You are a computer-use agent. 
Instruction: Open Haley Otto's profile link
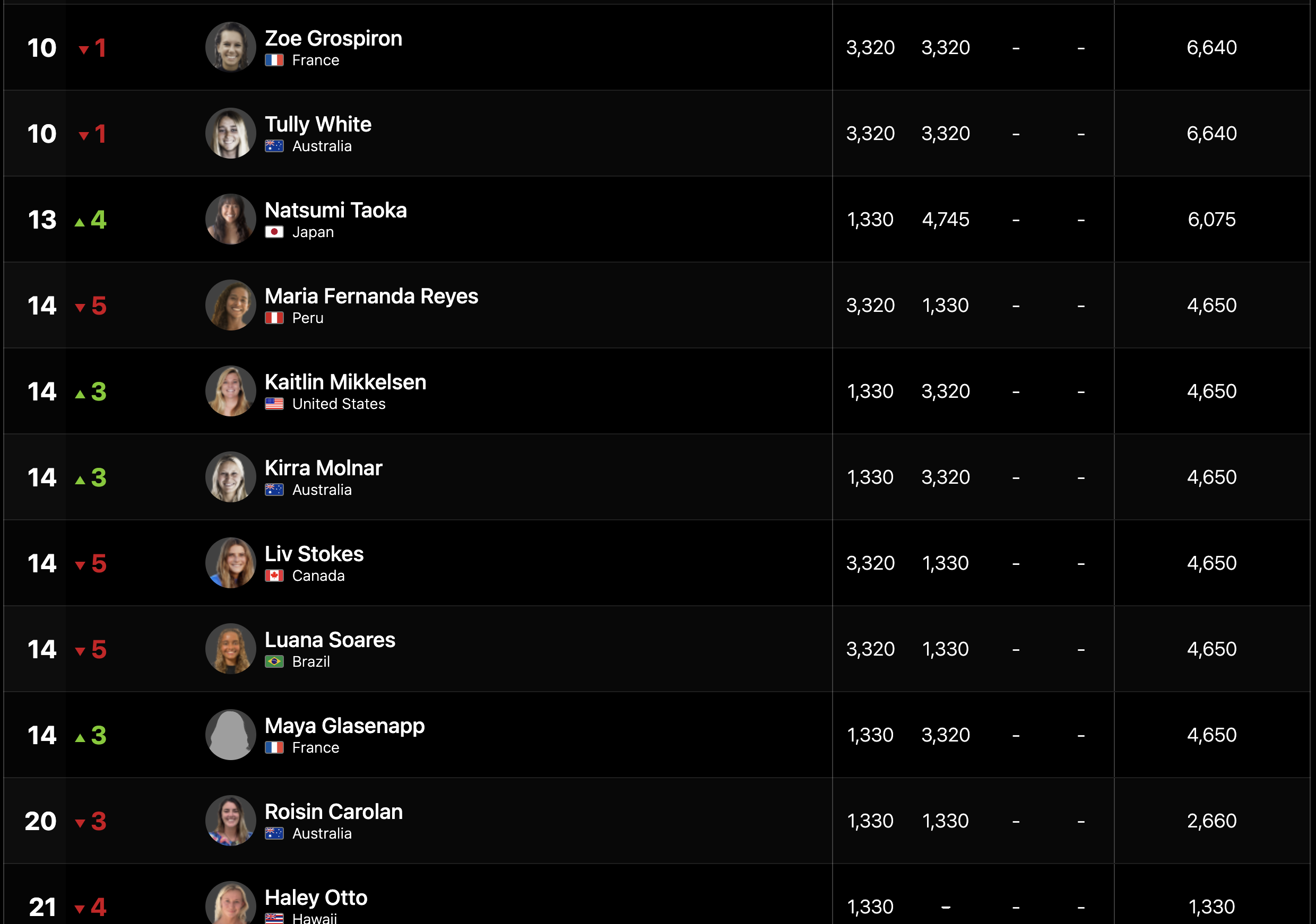[x=316, y=897]
